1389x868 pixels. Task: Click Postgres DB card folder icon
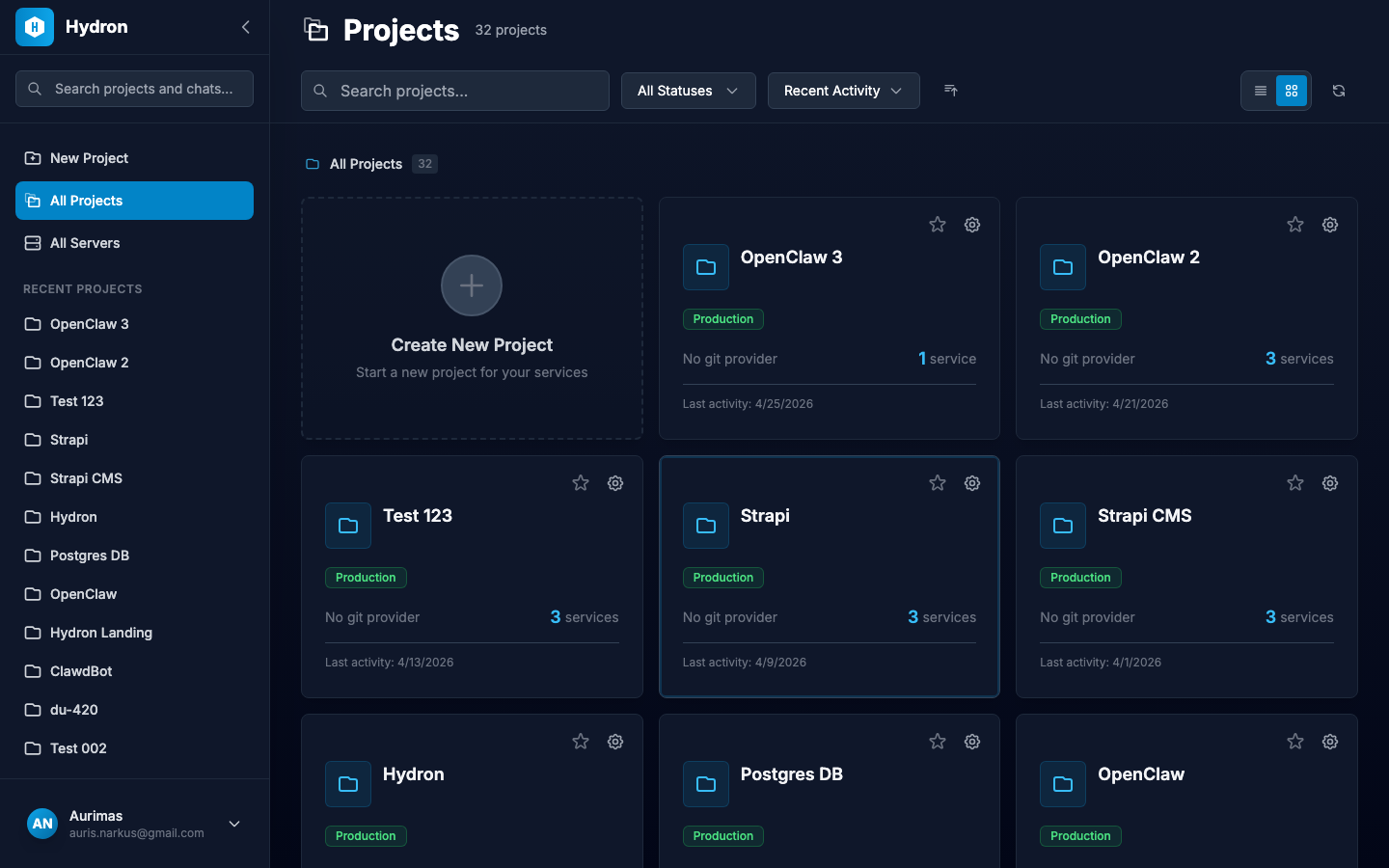tap(706, 784)
